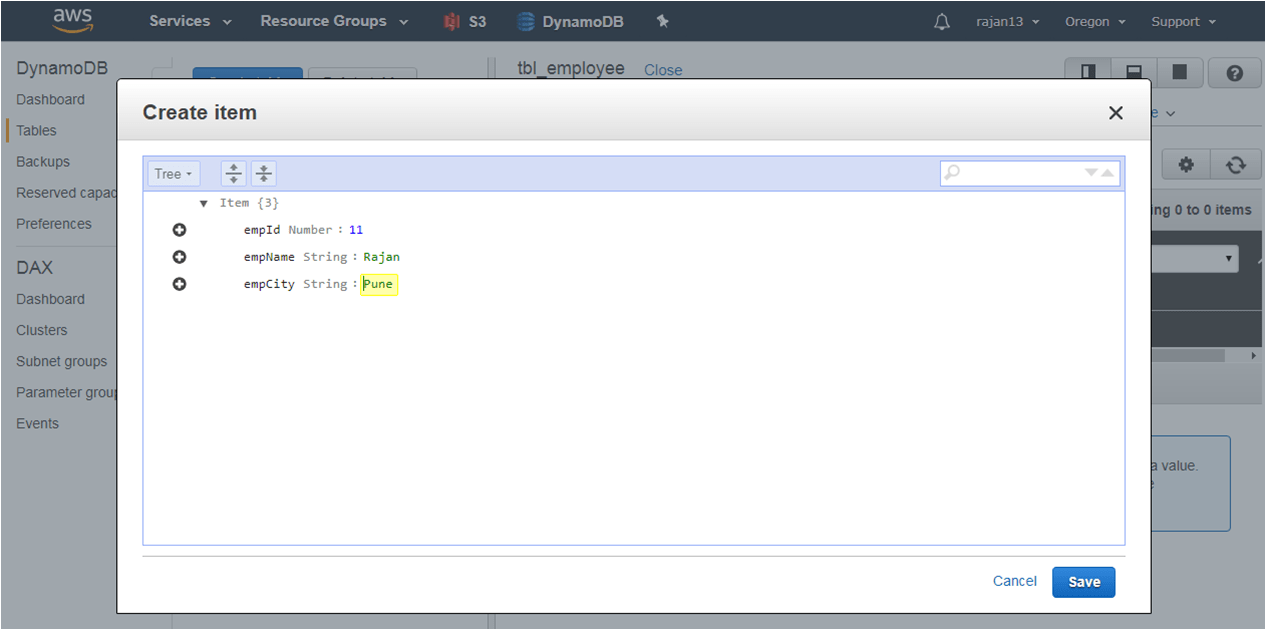Open the rajan13 account dropdown

point(1007,21)
